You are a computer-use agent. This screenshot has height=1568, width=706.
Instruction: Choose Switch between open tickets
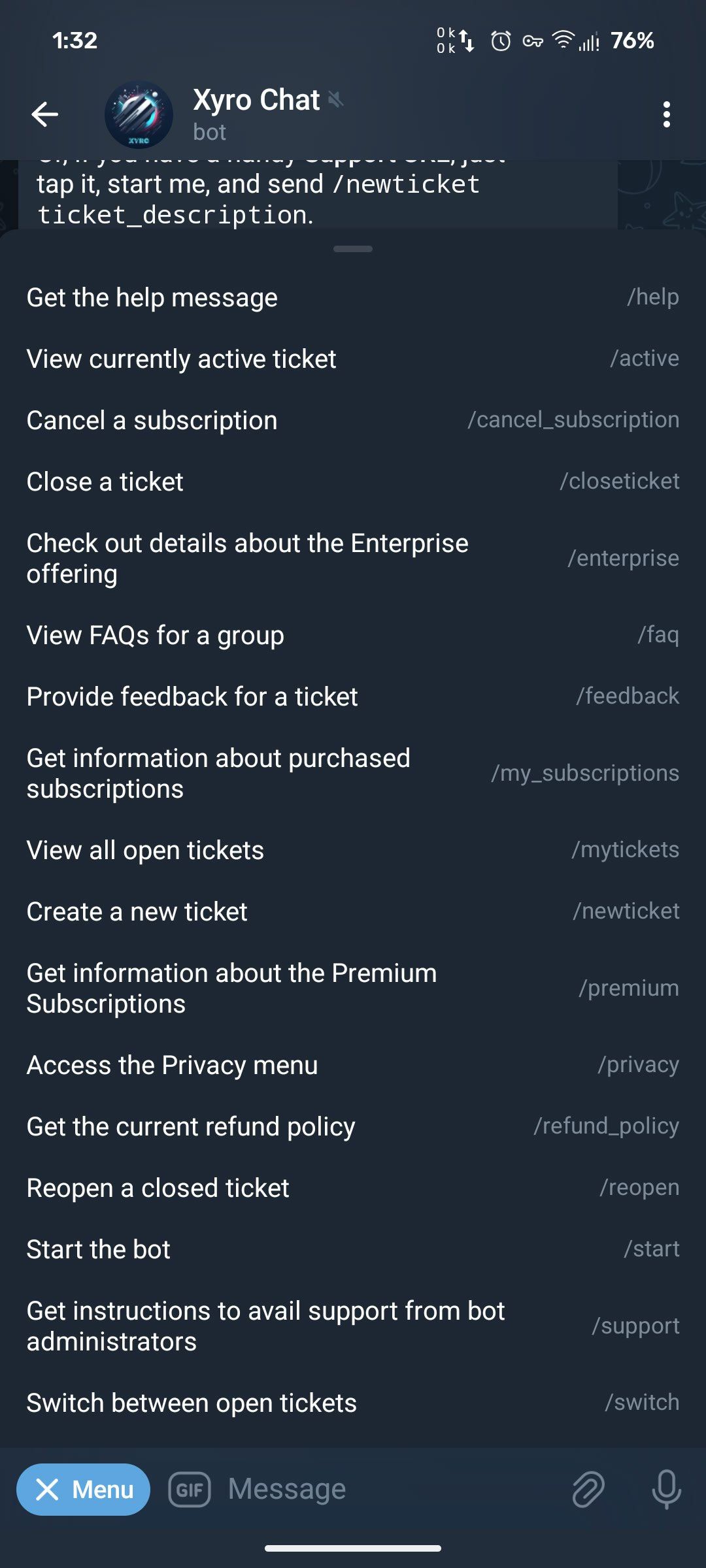tap(353, 1403)
